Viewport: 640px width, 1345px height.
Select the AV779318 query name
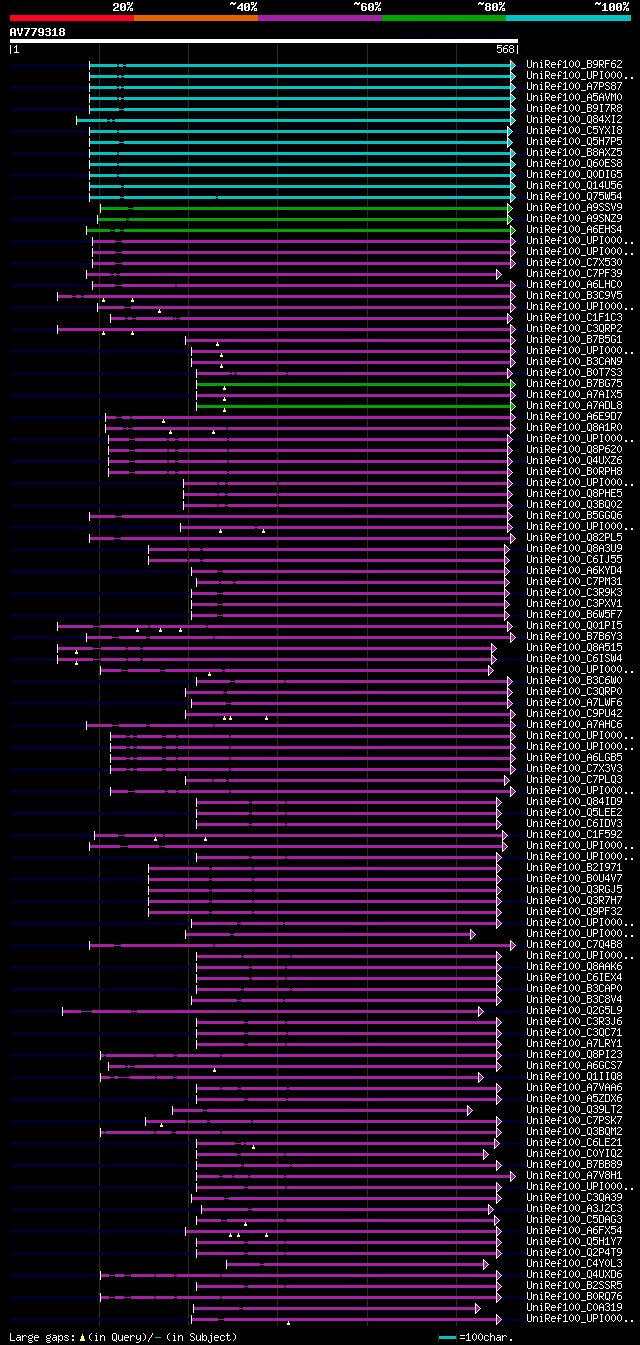coord(38,32)
